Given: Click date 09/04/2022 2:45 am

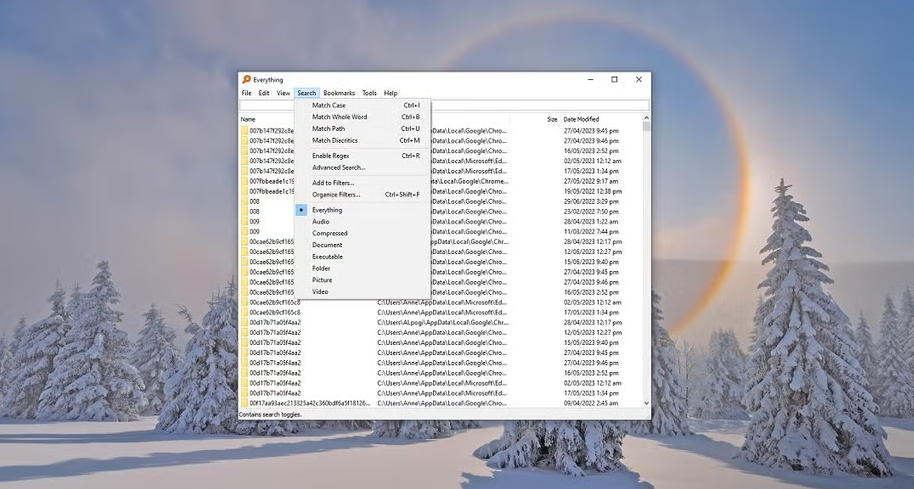Looking at the screenshot, I should coord(591,403).
